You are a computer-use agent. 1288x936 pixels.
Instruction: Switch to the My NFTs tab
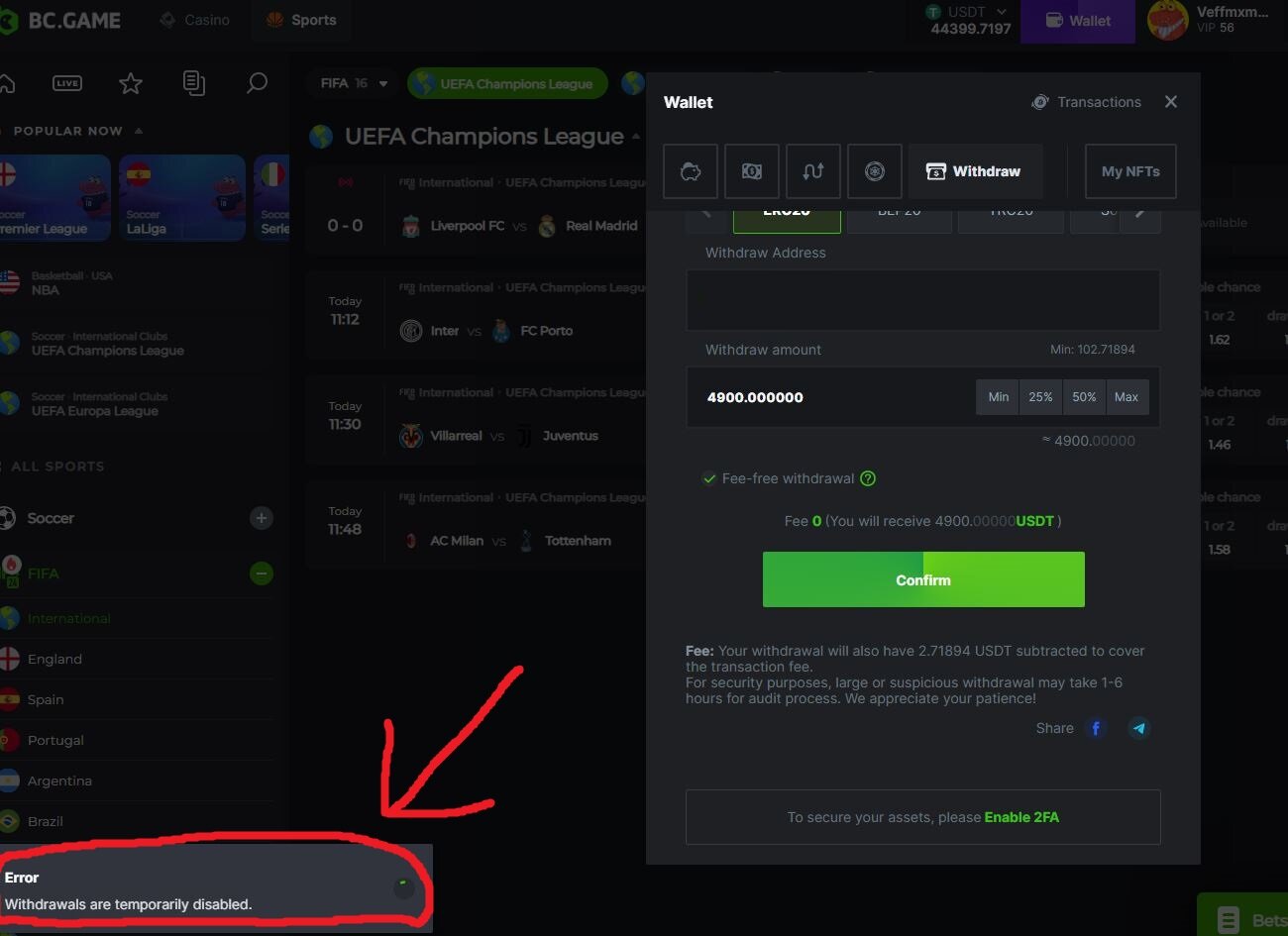point(1130,171)
